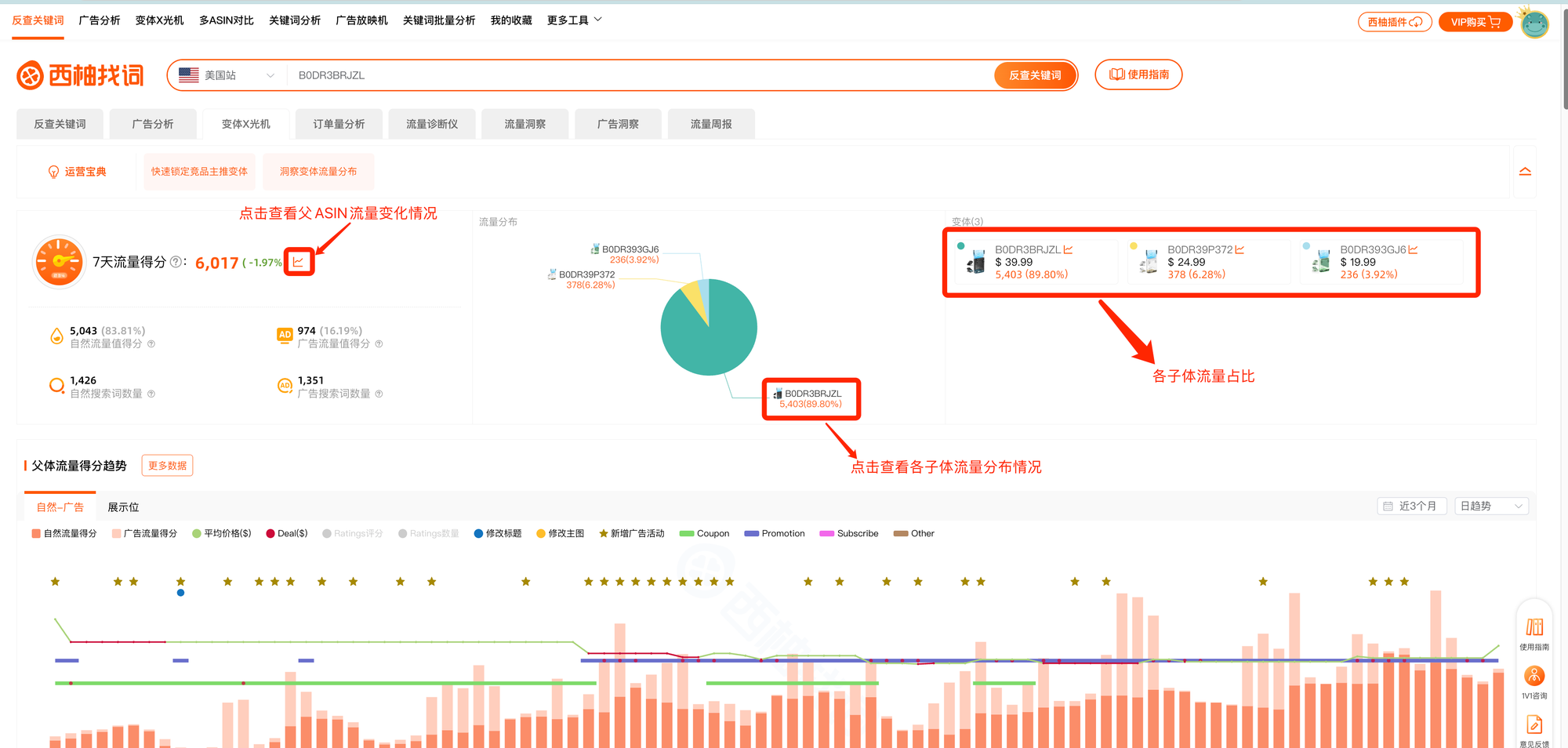
Task: Toggle Subscribe legend line
Action: coord(849,534)
